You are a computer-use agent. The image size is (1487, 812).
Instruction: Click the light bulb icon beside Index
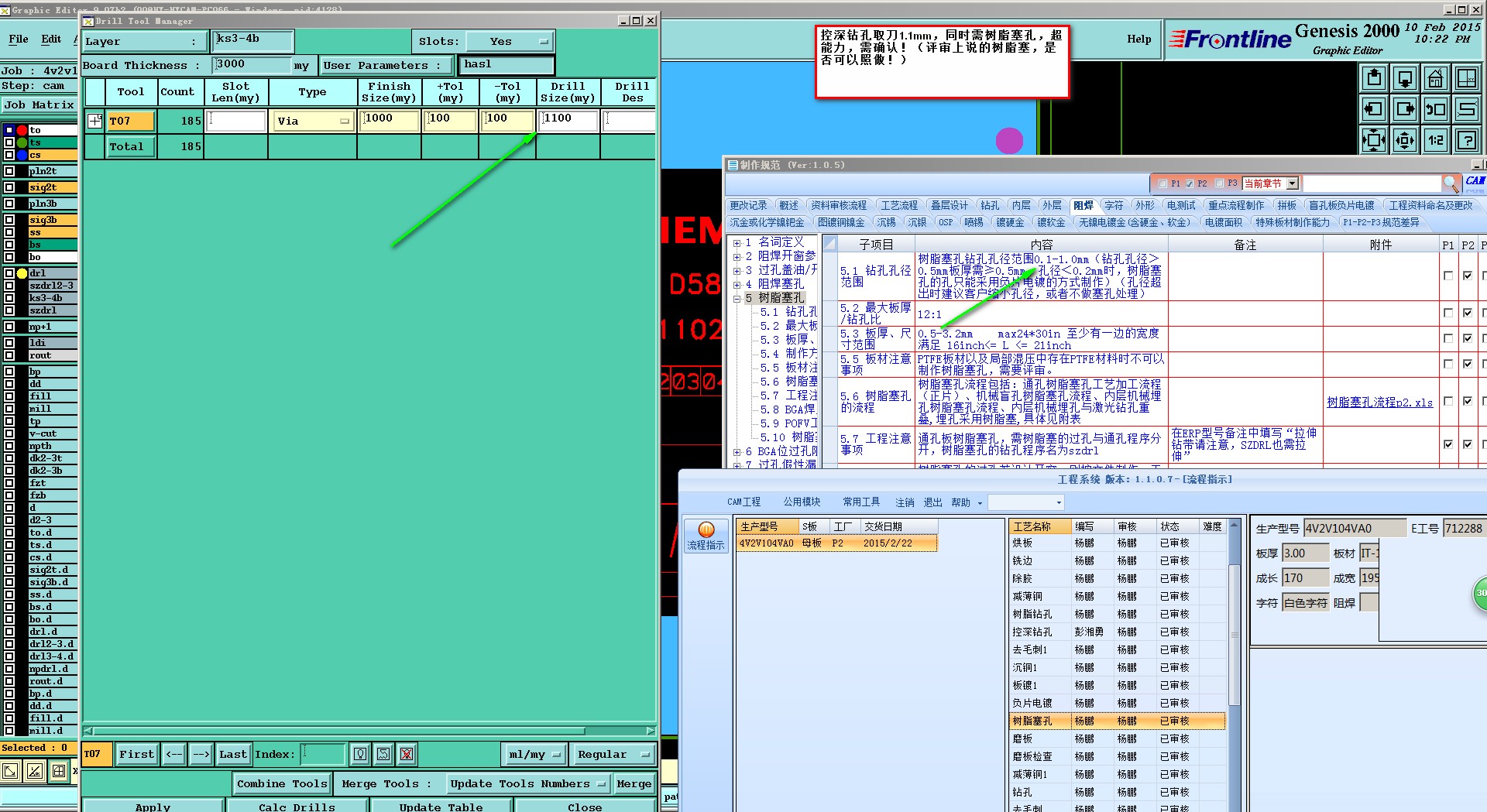coord(360,754)
